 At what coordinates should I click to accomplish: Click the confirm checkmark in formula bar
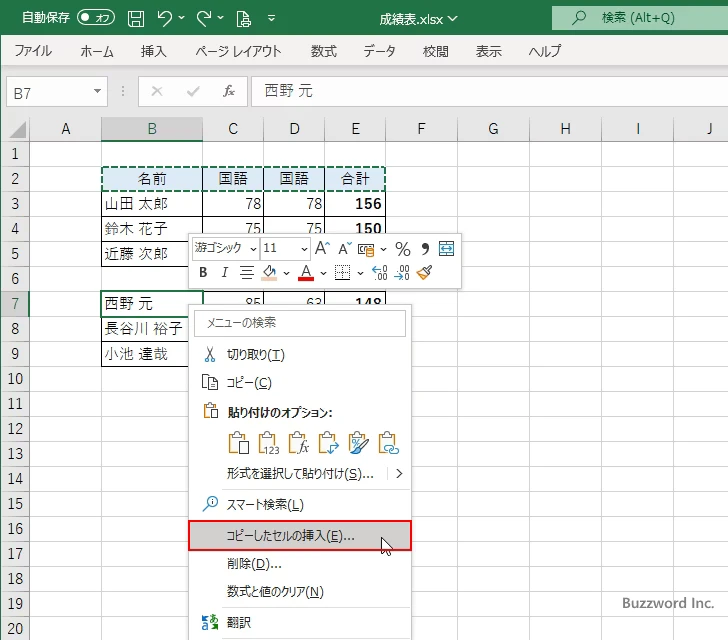193,91
